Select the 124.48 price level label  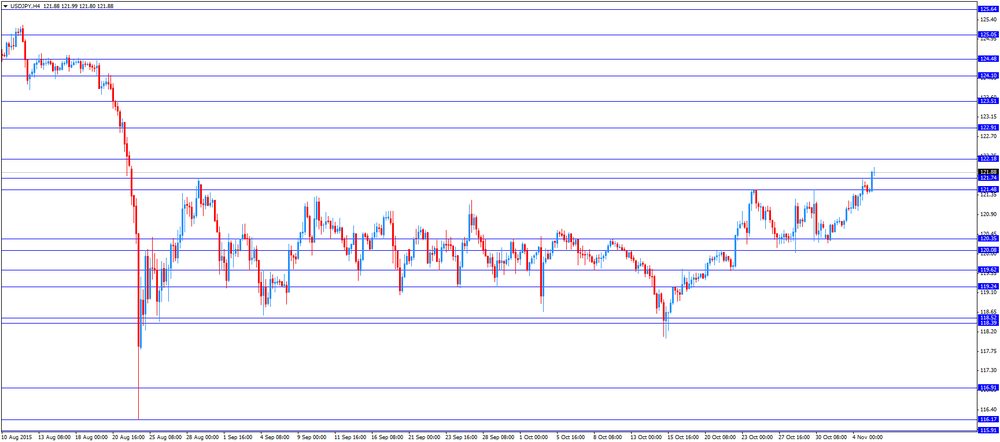pos(988,59)
